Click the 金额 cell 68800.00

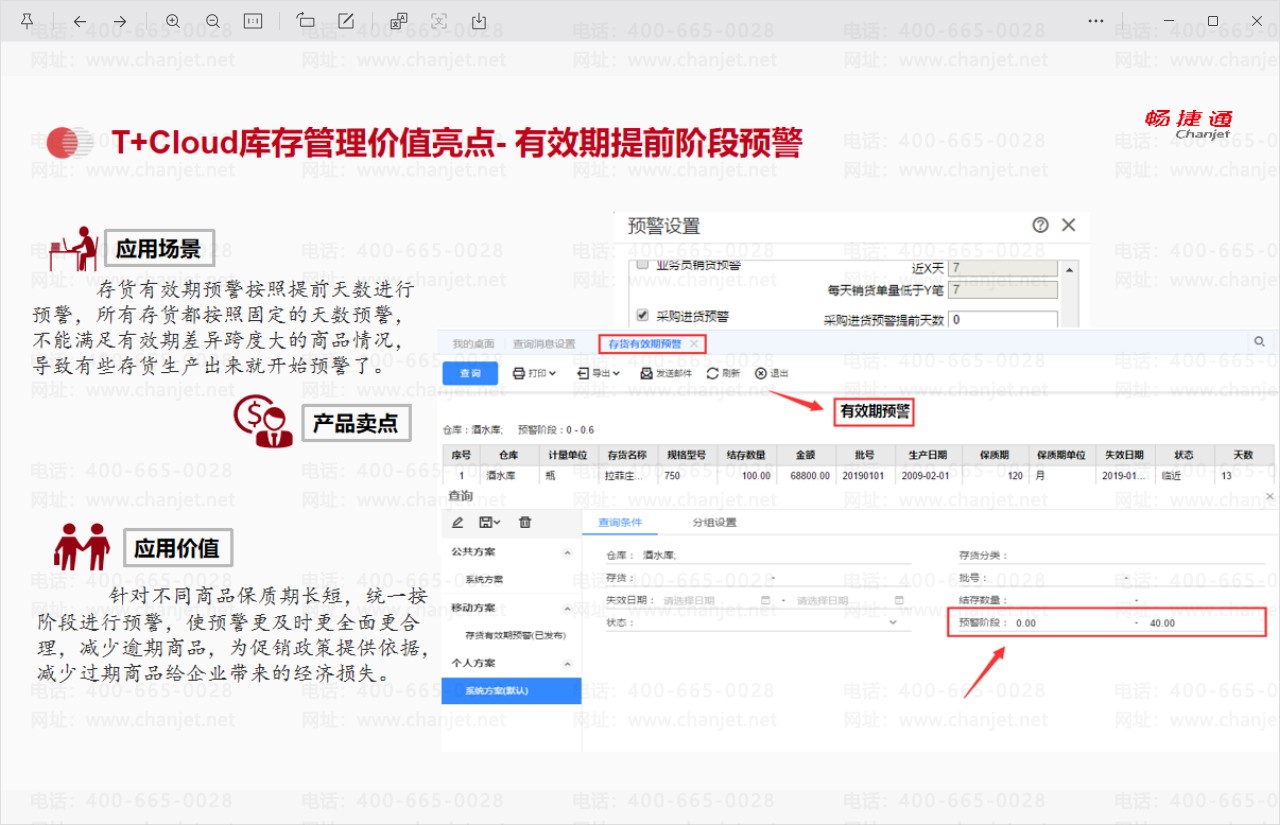pyautogui.click(x=806, y=476)
